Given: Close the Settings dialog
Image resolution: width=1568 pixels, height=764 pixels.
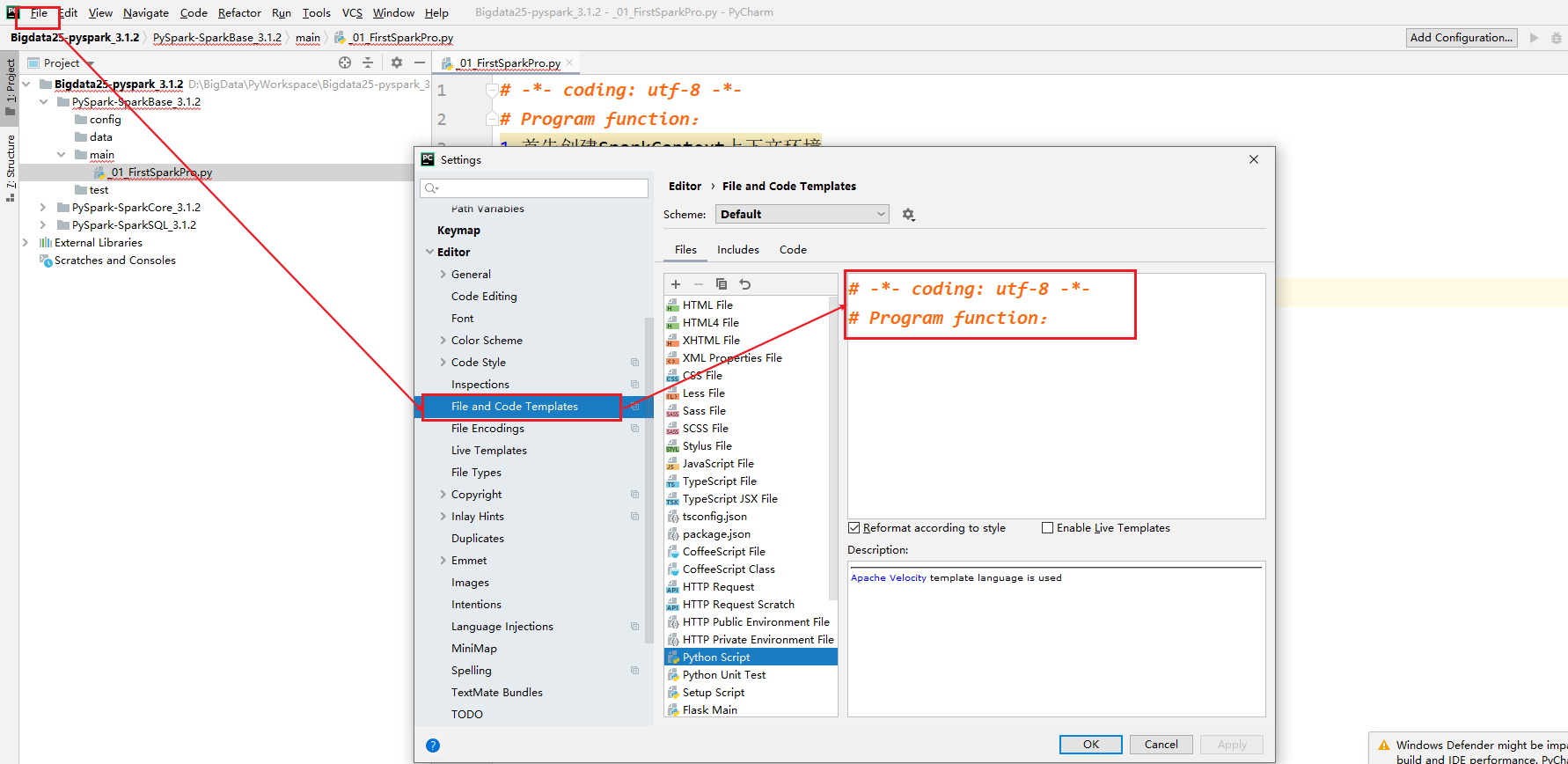Looking at the screenshot, I should [x=1254, y=159].
